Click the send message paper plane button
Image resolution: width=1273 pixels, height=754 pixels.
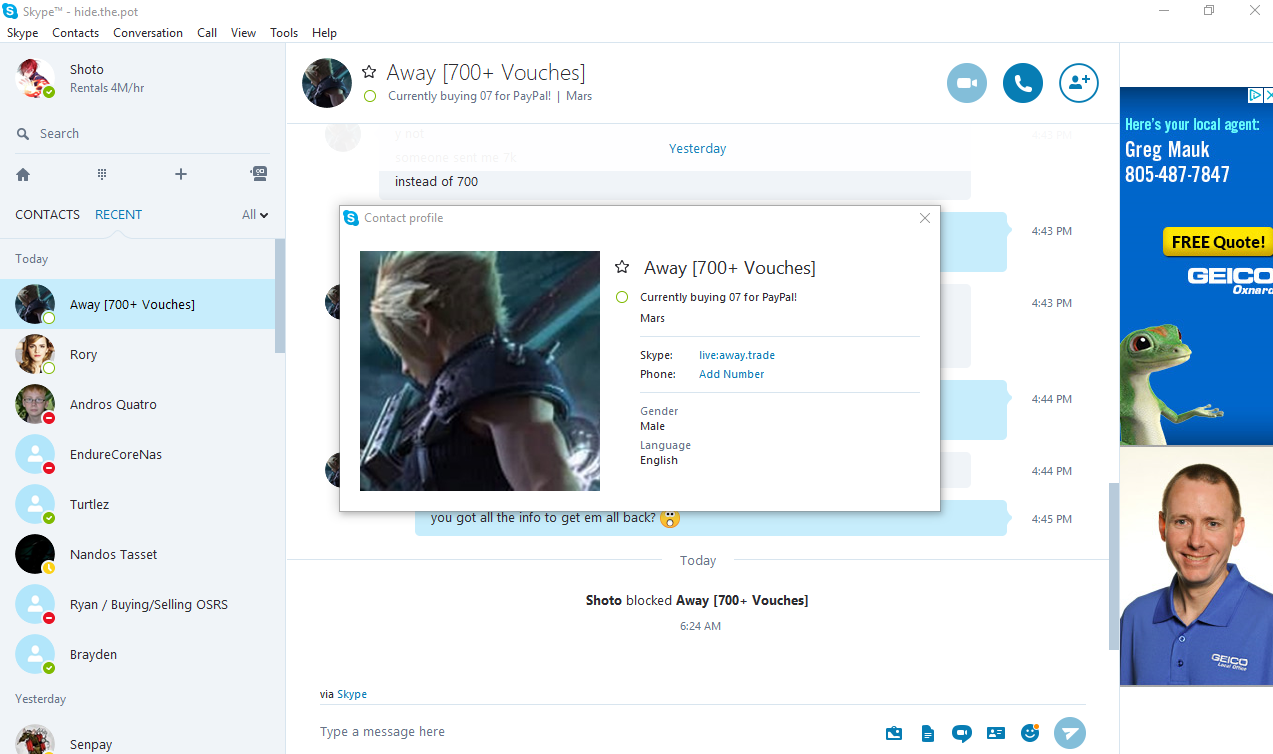[x=1070, y=733]
